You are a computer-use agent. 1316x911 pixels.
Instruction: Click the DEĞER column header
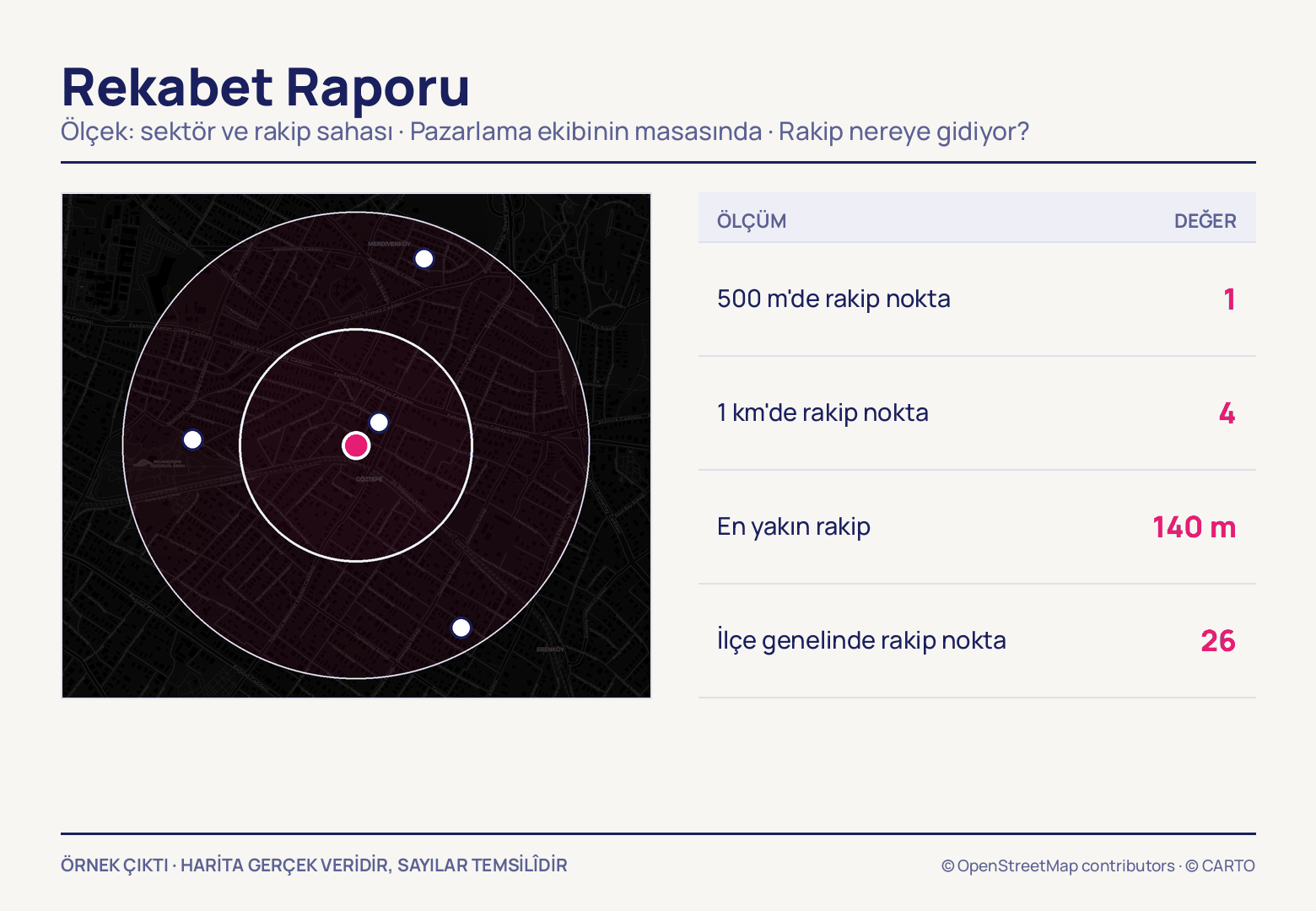tap(1205, 221)
